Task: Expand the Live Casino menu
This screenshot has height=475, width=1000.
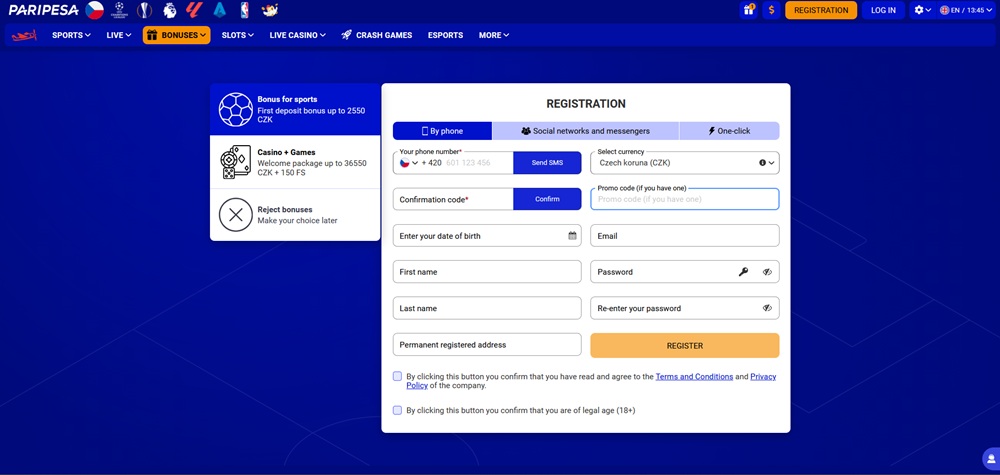Action: [297, 35]
